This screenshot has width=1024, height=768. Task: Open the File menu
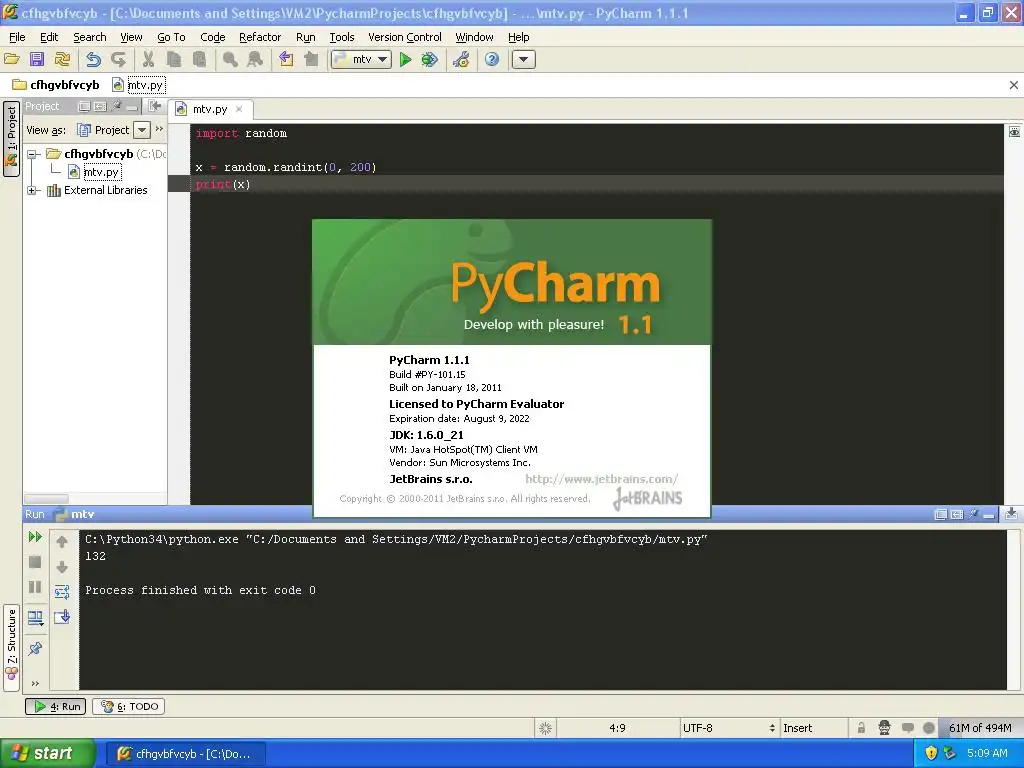click(18, 37)
